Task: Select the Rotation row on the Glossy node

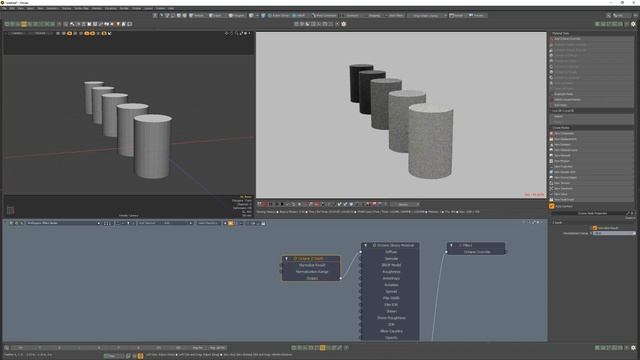Action: 391,285
